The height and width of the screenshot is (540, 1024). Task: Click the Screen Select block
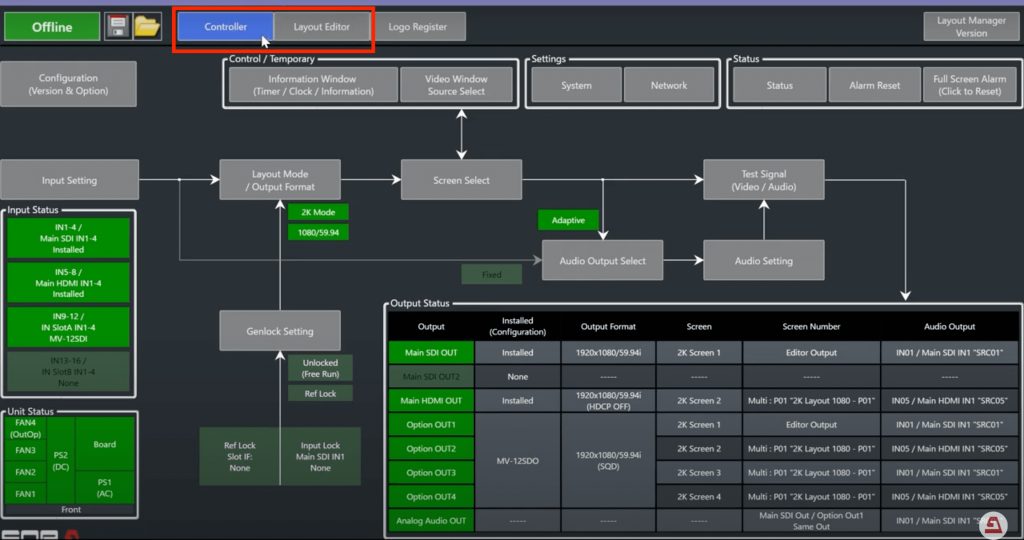pyautogui.click(x=461, y=180)
